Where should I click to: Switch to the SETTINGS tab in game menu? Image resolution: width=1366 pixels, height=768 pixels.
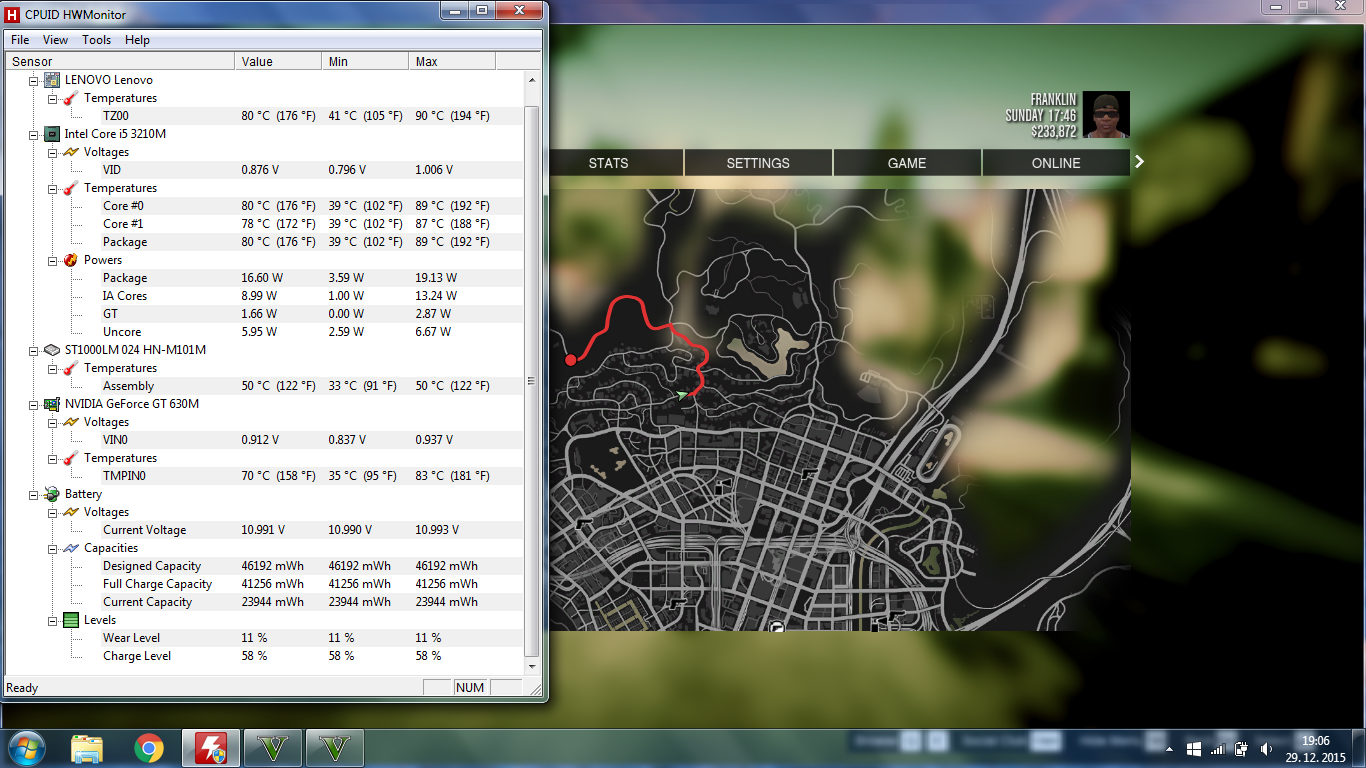758,163
